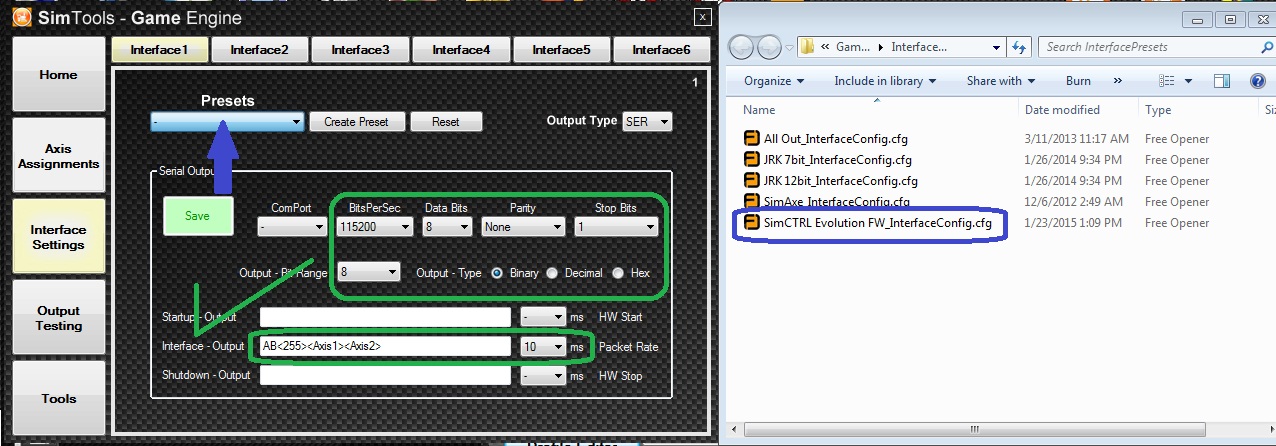Click Burn in Explorer toolbar
The image size is (1276, 446).
1078,81
